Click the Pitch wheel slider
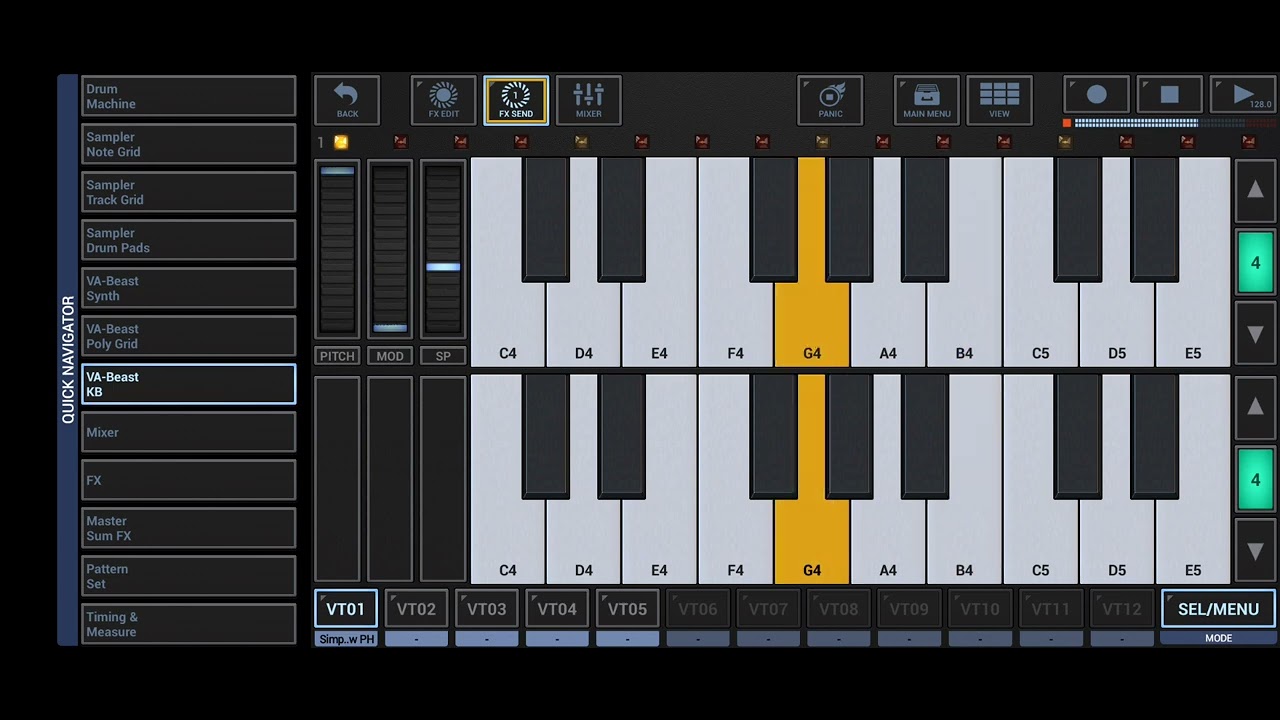 337,249
